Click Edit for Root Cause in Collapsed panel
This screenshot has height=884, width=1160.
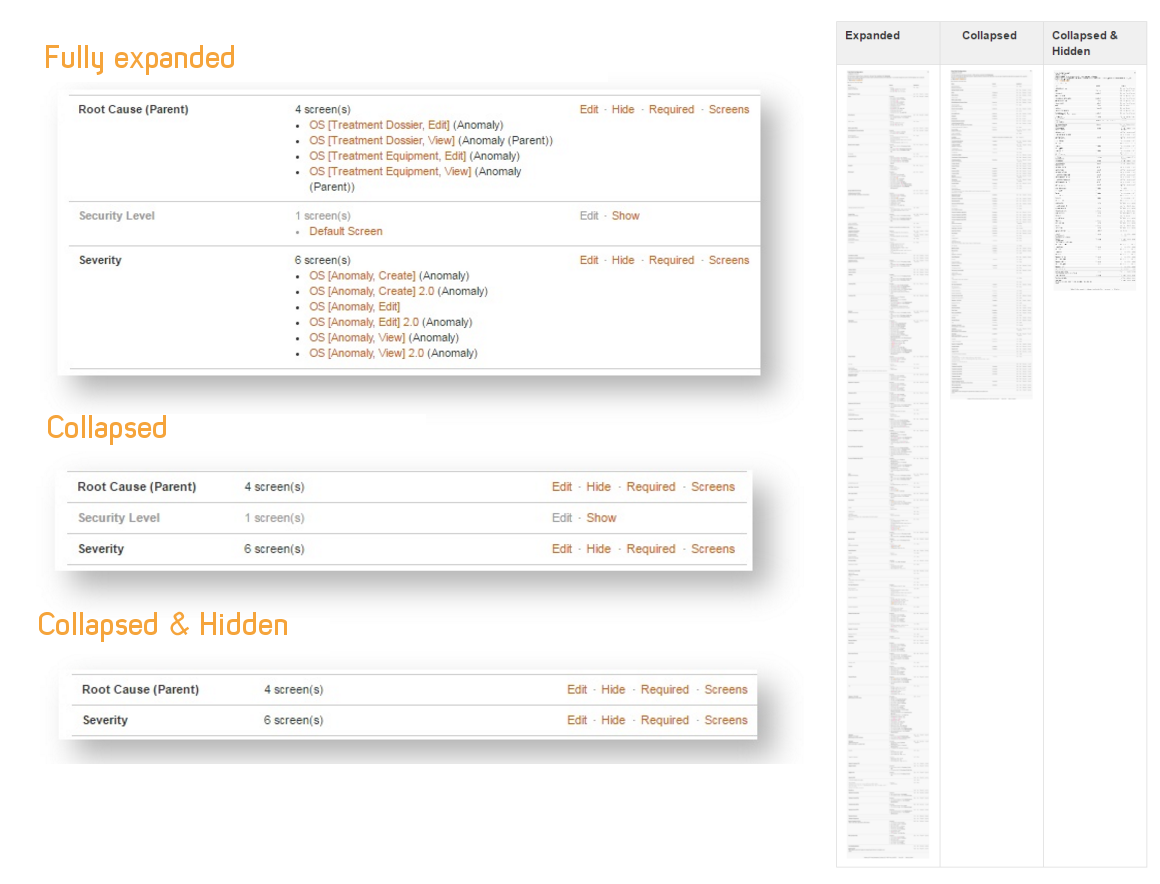tap(562, 487)
